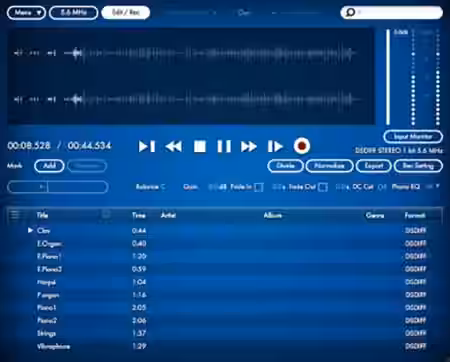Click the small icon right of Title header

point(106,214)
